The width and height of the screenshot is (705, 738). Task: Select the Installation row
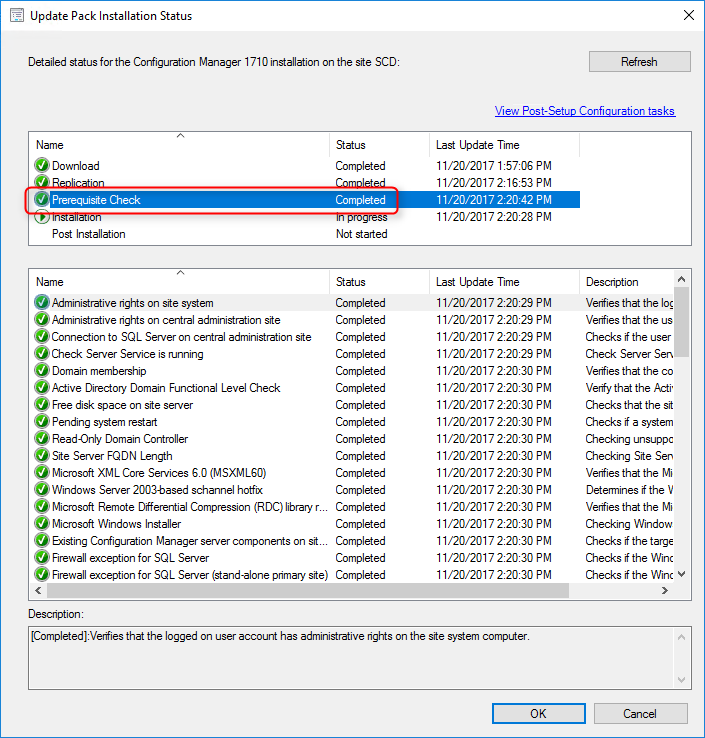pyautogui.click(x=306, y=217)
